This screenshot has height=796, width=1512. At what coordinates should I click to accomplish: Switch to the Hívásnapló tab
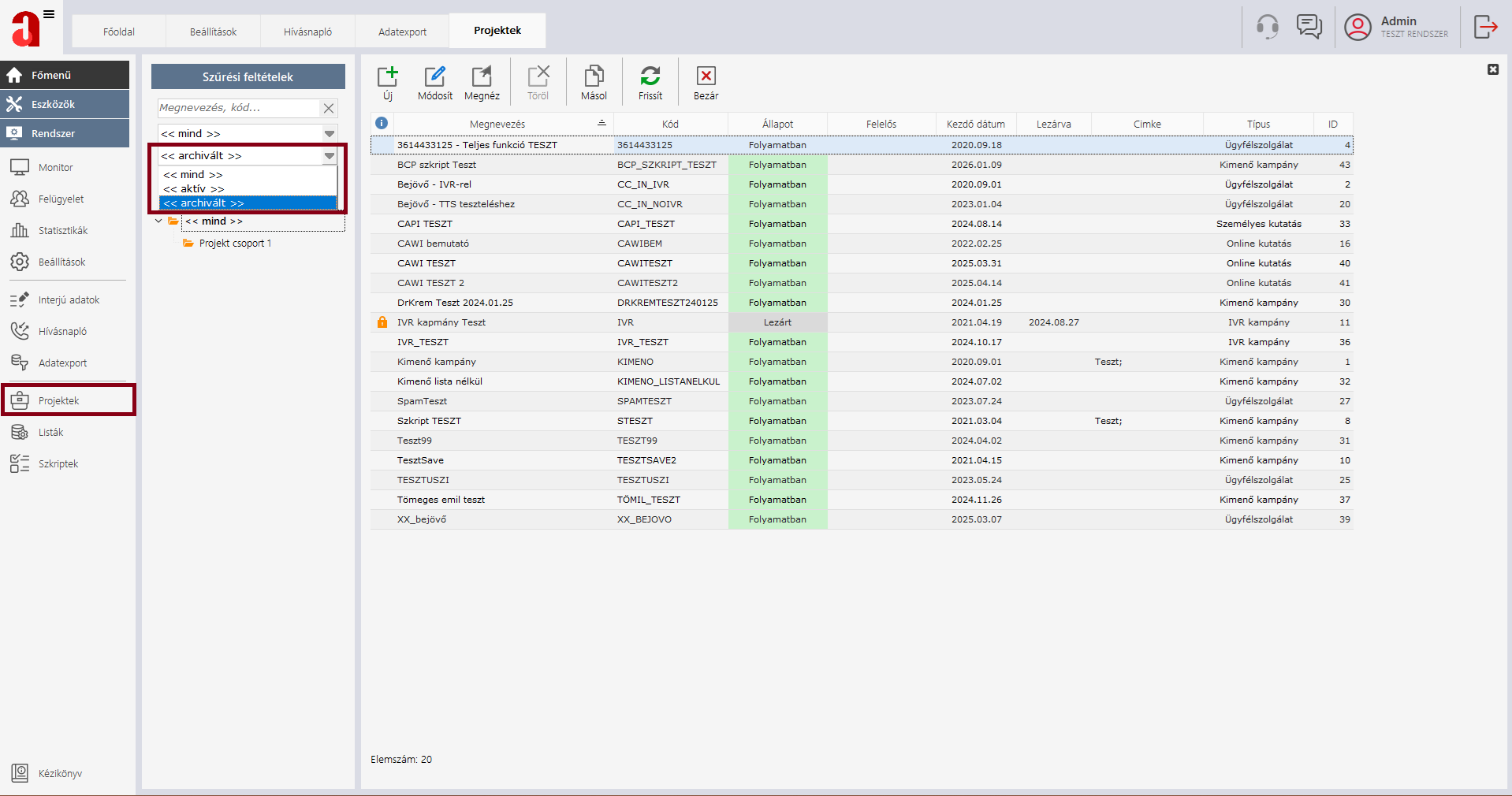(307, 32)
